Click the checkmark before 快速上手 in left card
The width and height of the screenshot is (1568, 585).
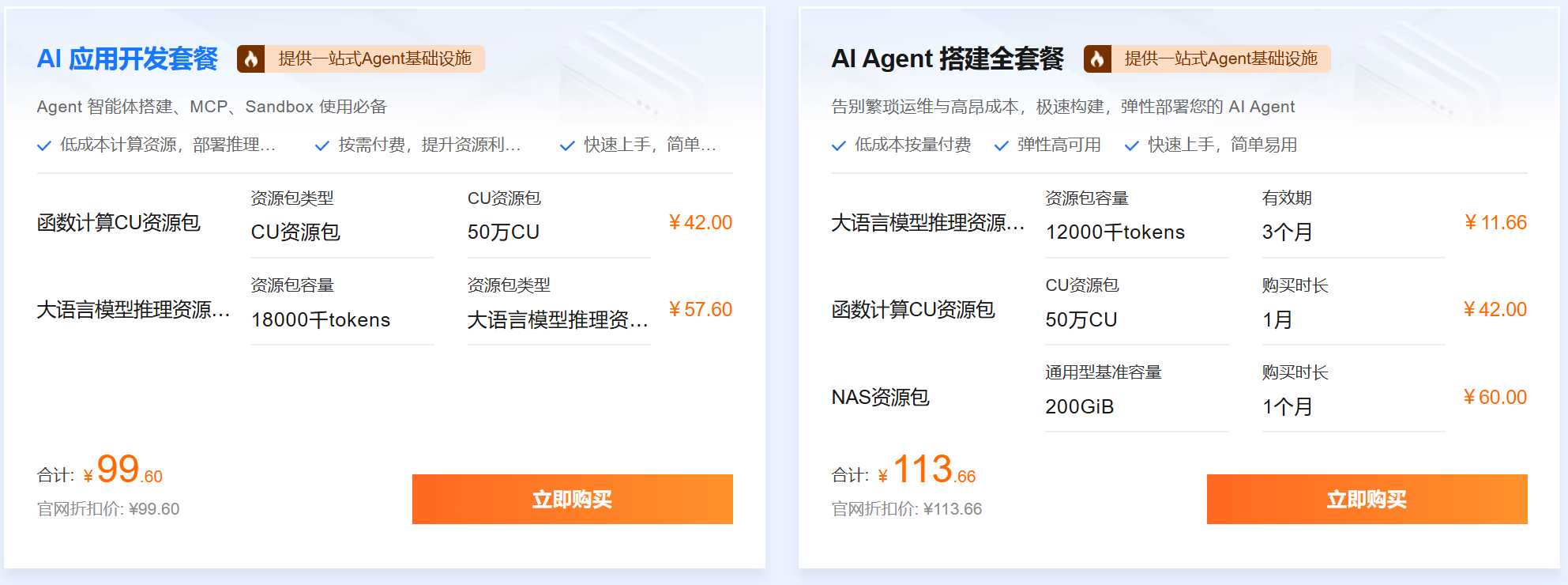click(x=566, y=145)
